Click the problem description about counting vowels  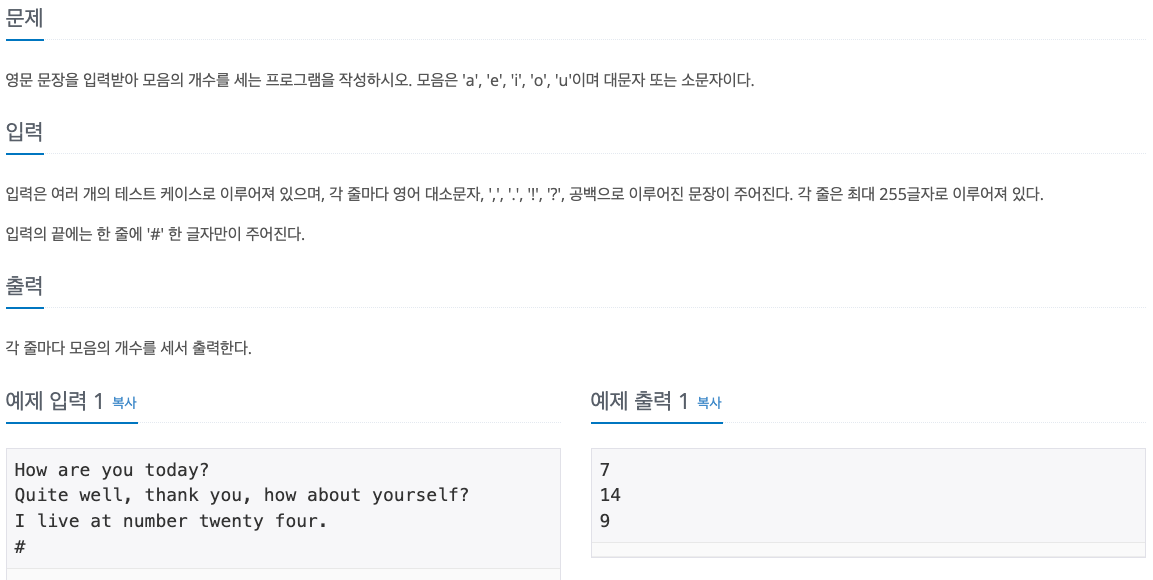pos(379,80)
